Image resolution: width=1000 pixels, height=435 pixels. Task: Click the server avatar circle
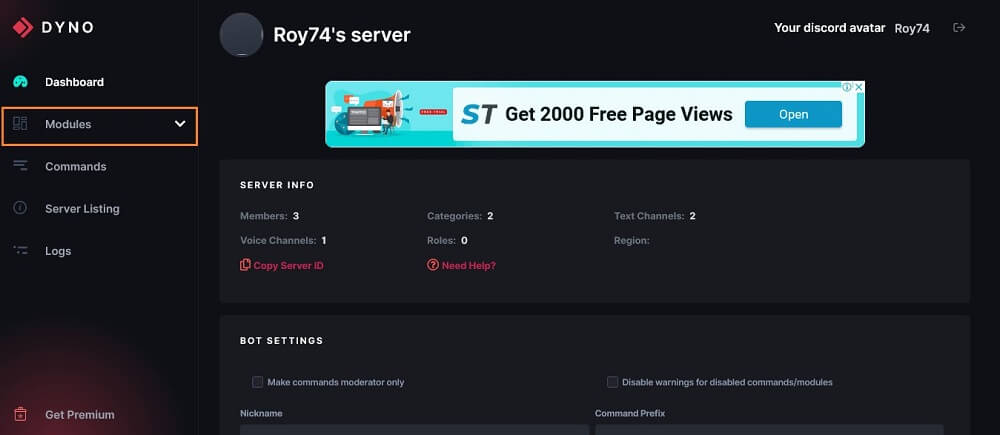[x=241, y=34]
